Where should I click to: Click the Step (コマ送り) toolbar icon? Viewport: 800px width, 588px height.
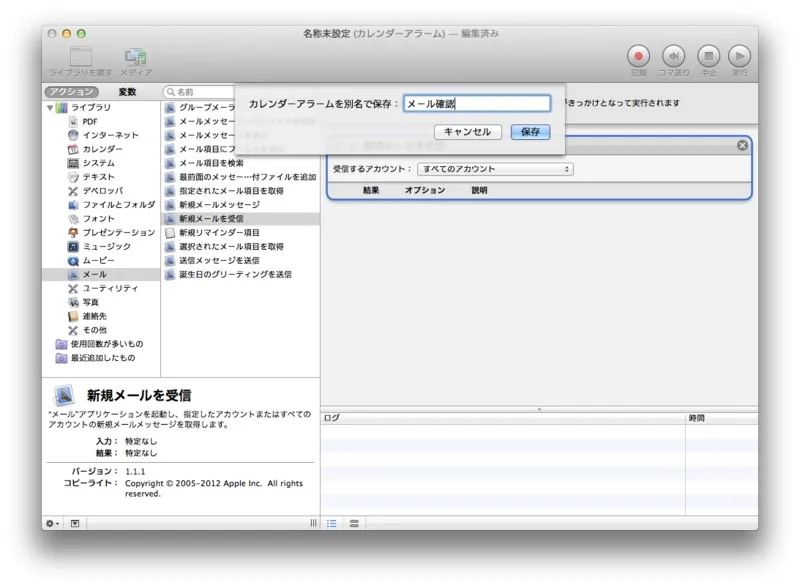tap(674, 56)
